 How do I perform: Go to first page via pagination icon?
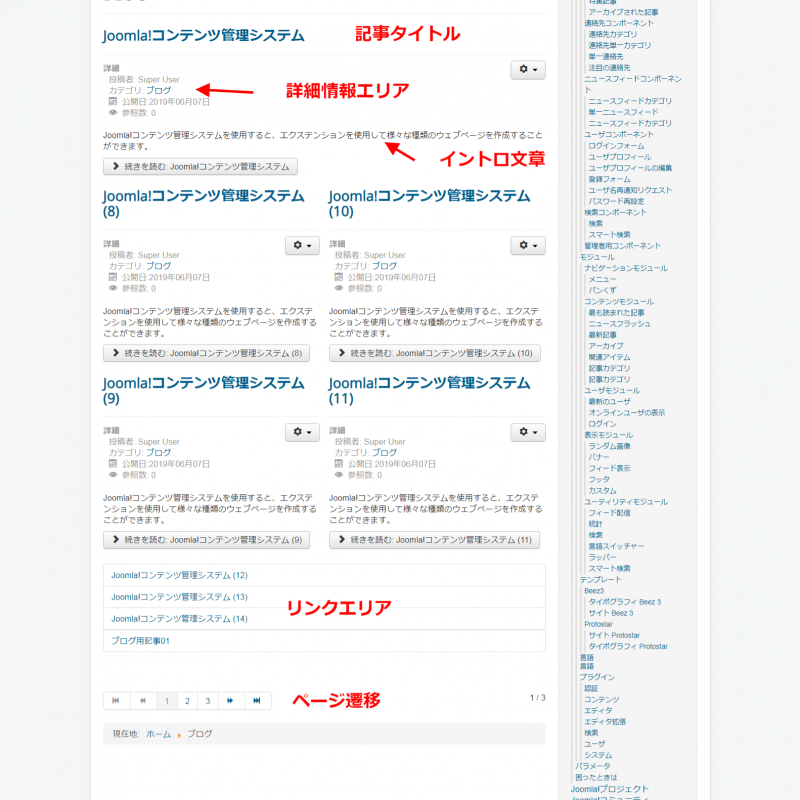(116, 701)
